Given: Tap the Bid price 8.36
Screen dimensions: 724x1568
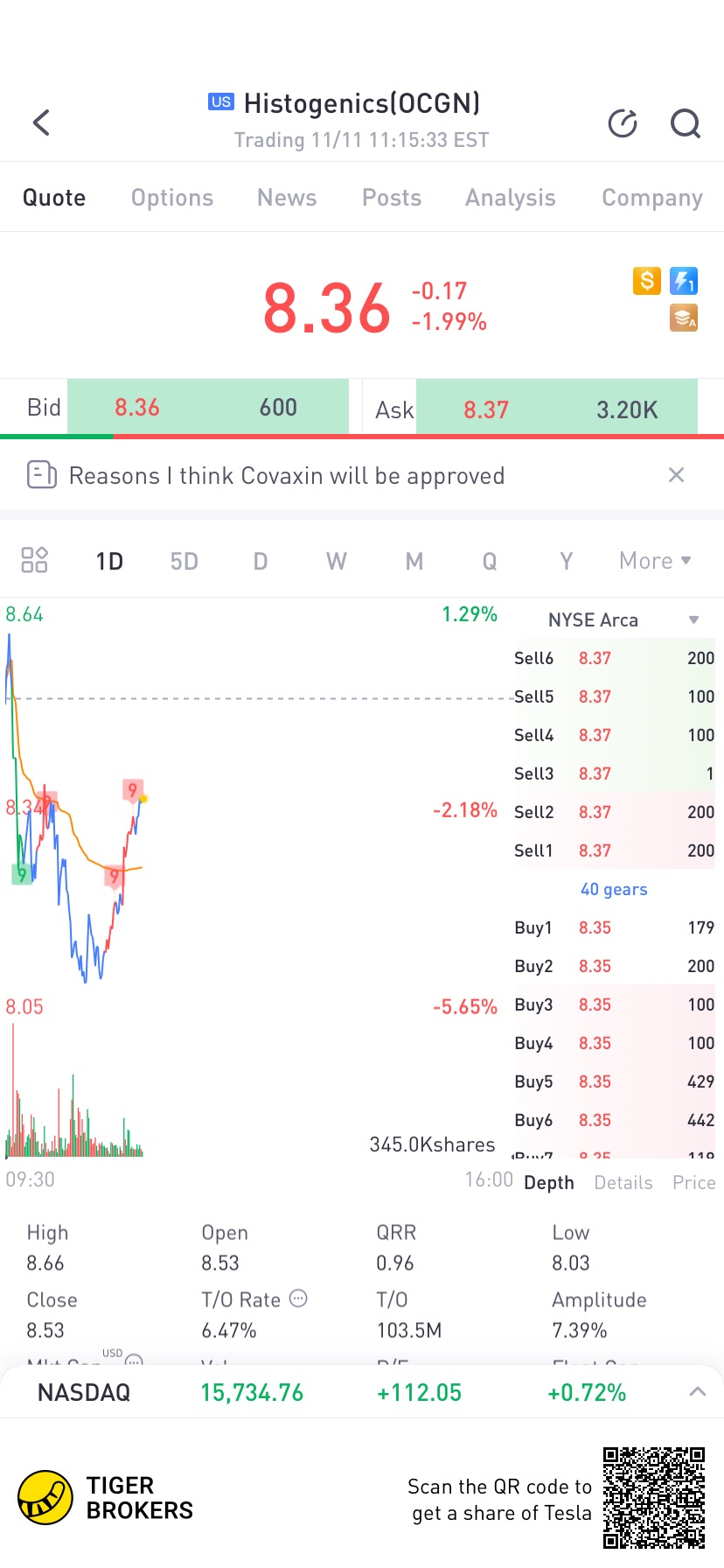Looking at the screenshot, I should [x=137, y=408].
